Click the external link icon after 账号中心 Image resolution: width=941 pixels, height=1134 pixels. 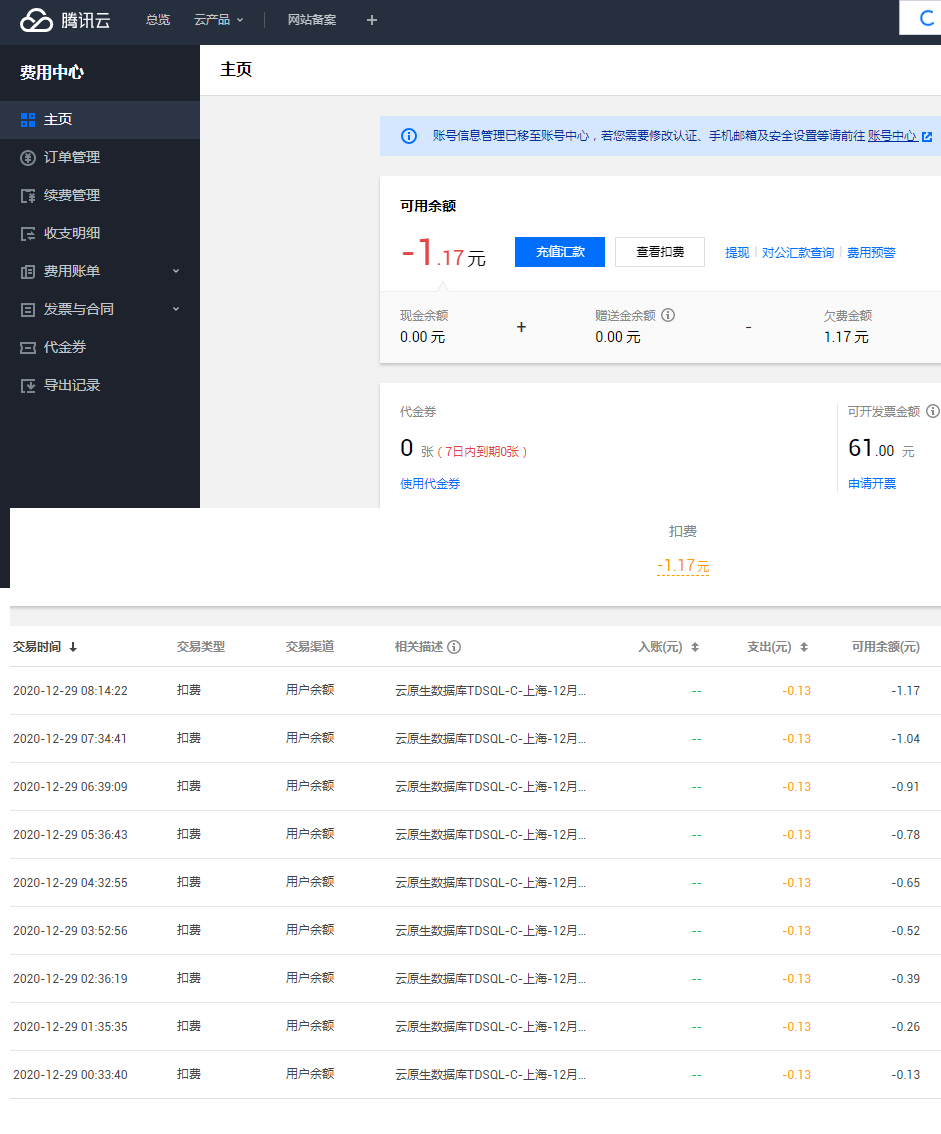927,137
